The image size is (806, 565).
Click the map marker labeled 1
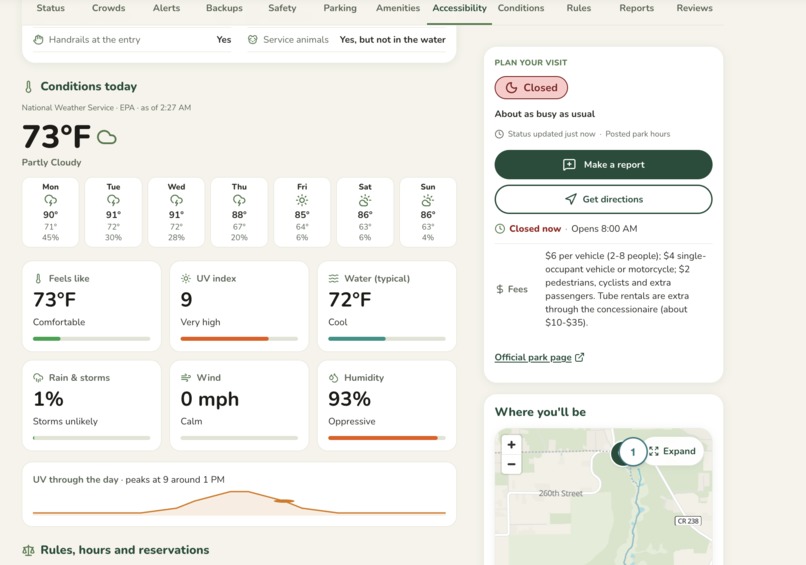coord(633,452)
